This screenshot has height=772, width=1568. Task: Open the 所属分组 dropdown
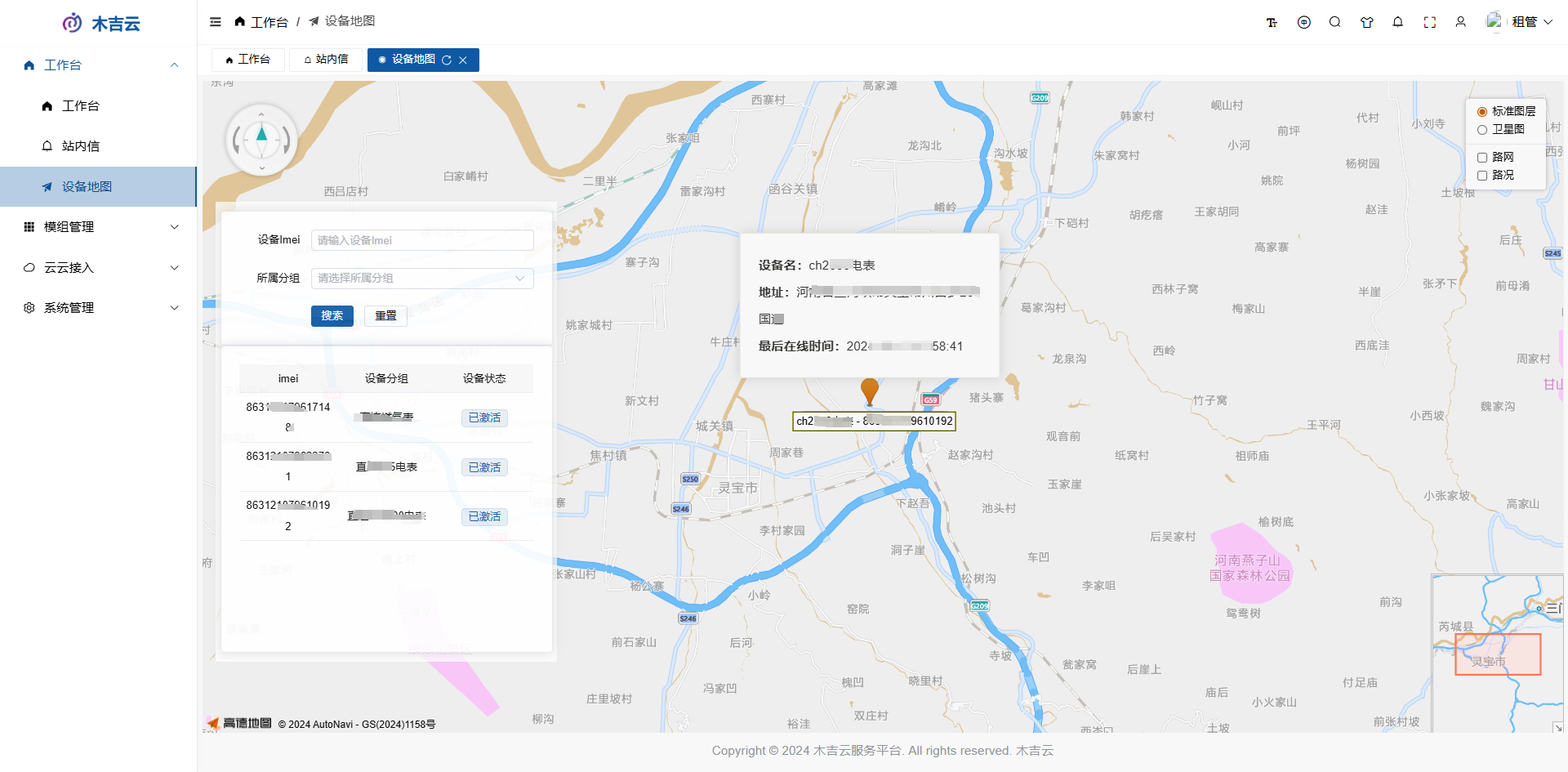tap(421, 279)
